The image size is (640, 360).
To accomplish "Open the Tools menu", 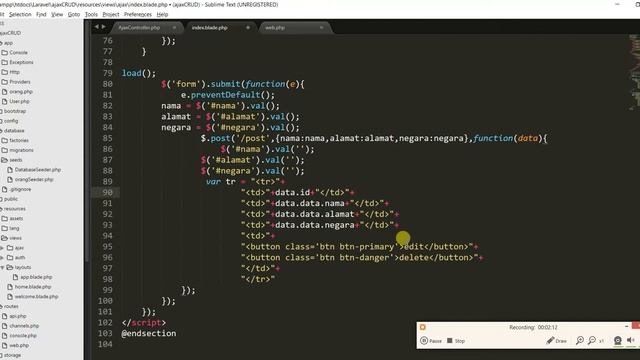I will [91, 14].
